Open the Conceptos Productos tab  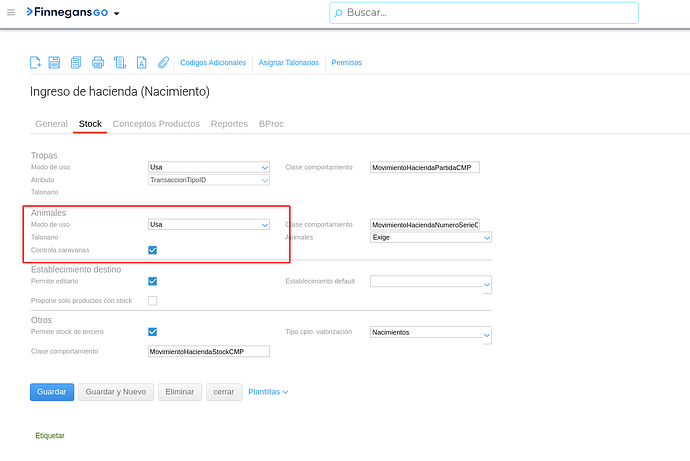pyautogui.click(x=156, y=124)
